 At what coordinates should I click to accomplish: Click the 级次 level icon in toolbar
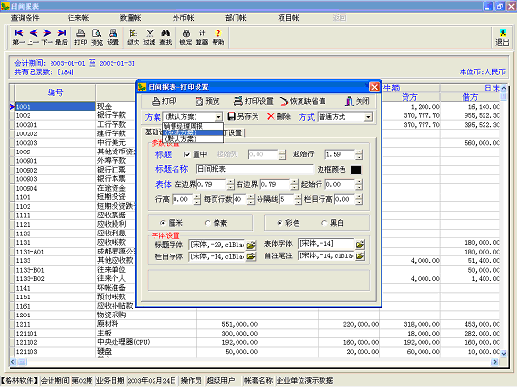click(x=133, y=37)
